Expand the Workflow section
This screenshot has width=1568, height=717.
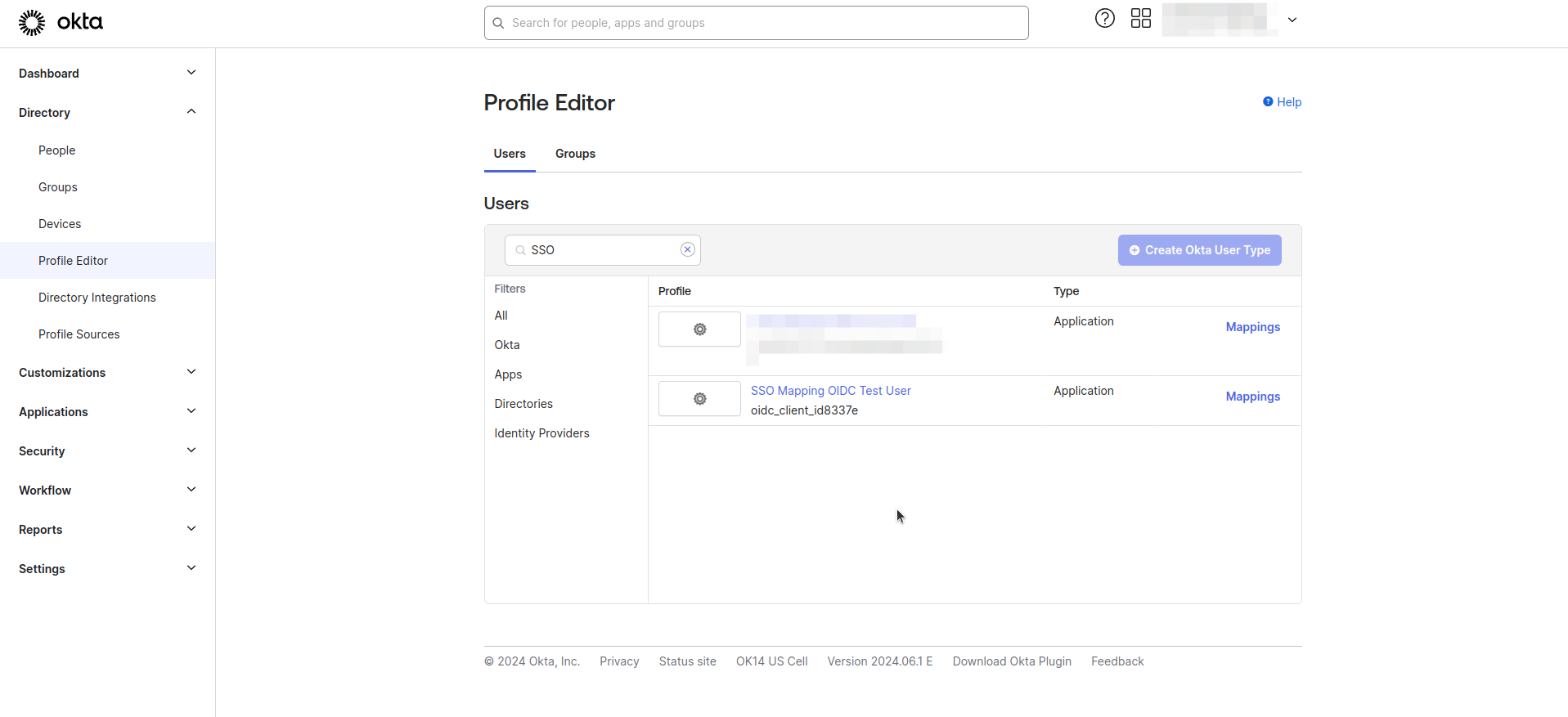point(107,490)
